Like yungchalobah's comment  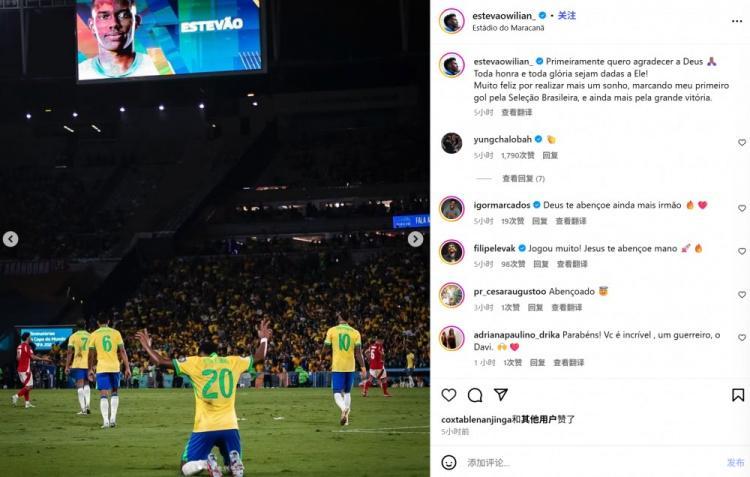coord(741,143)
